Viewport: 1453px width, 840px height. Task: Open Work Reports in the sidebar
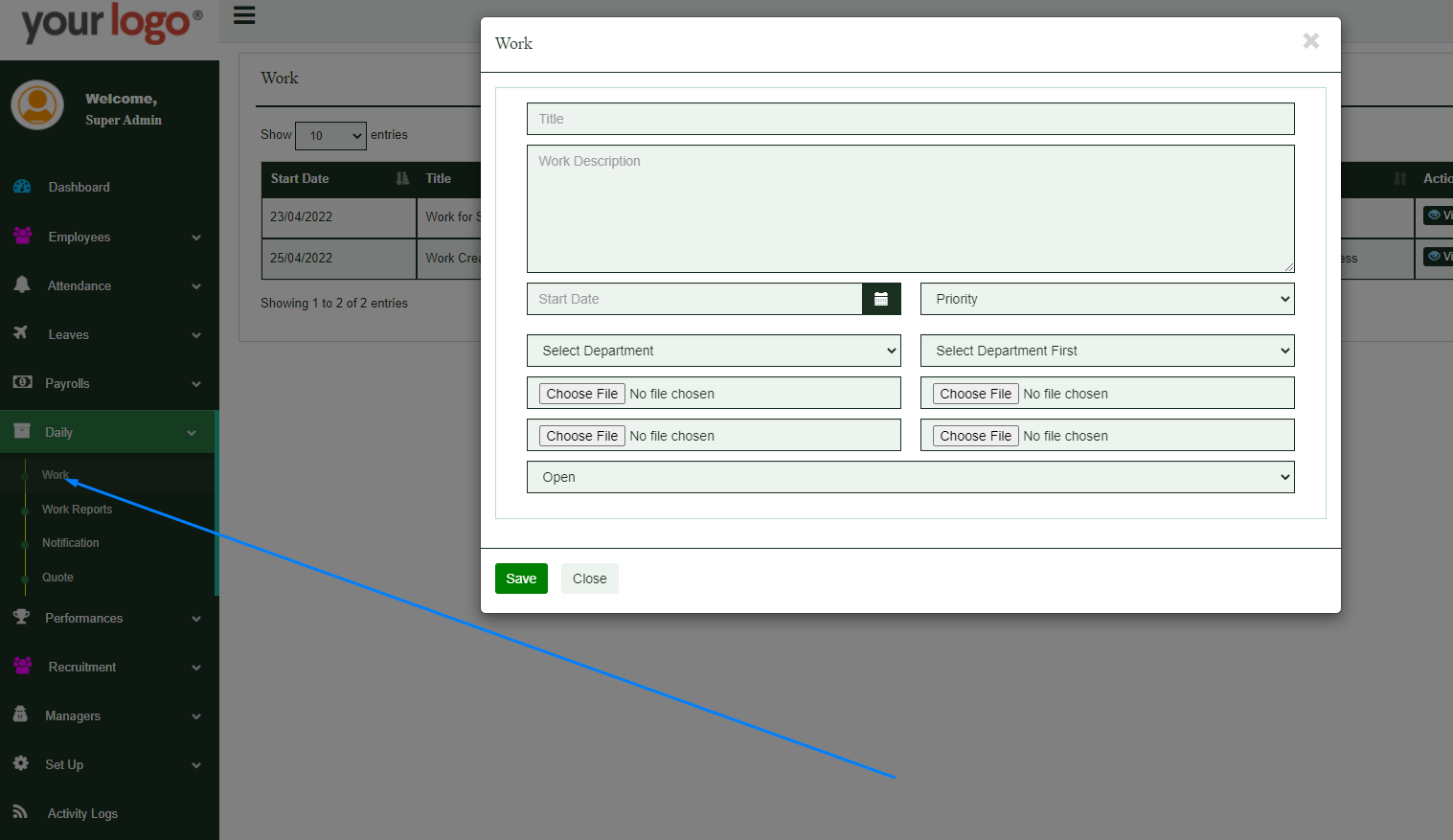pyautogui.click(x=77, y=510)
